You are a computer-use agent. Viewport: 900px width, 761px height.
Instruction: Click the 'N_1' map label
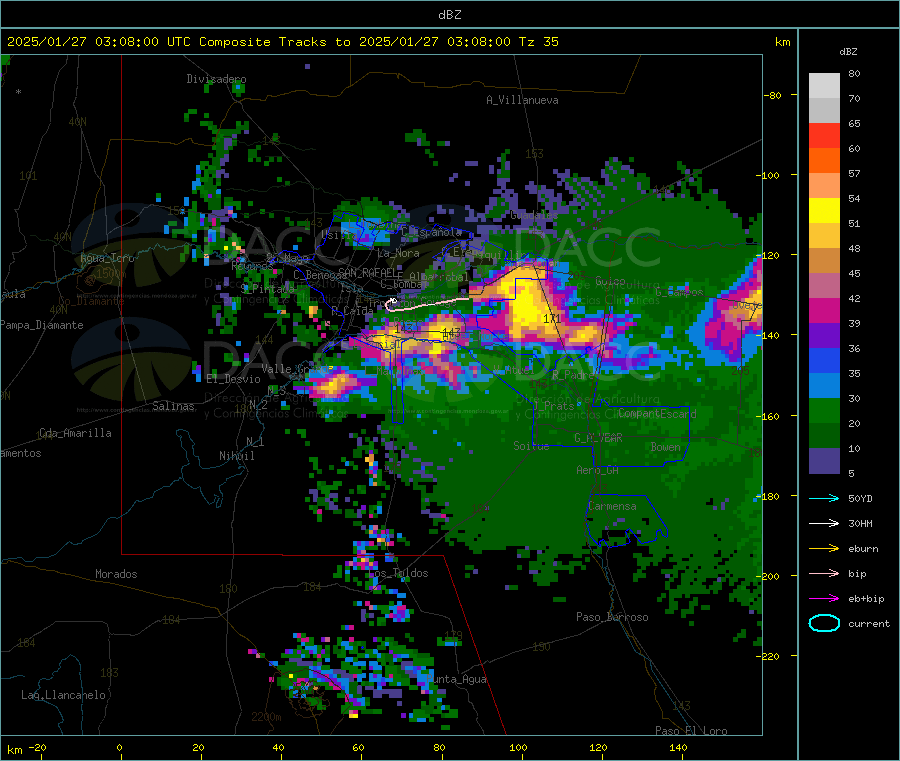[255, 442]
